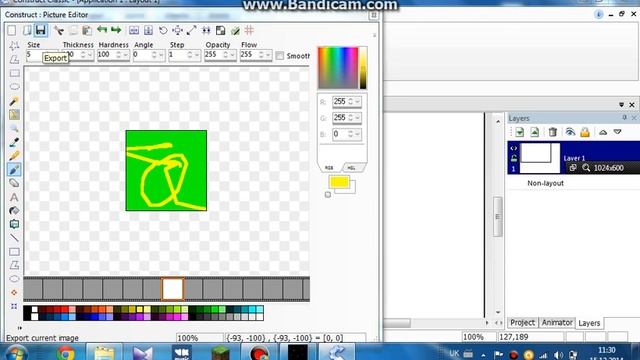The width and height of the screenshot is (640, 360).
Task: Open the Step dropdown arrow
Action: tap(196, 55)
